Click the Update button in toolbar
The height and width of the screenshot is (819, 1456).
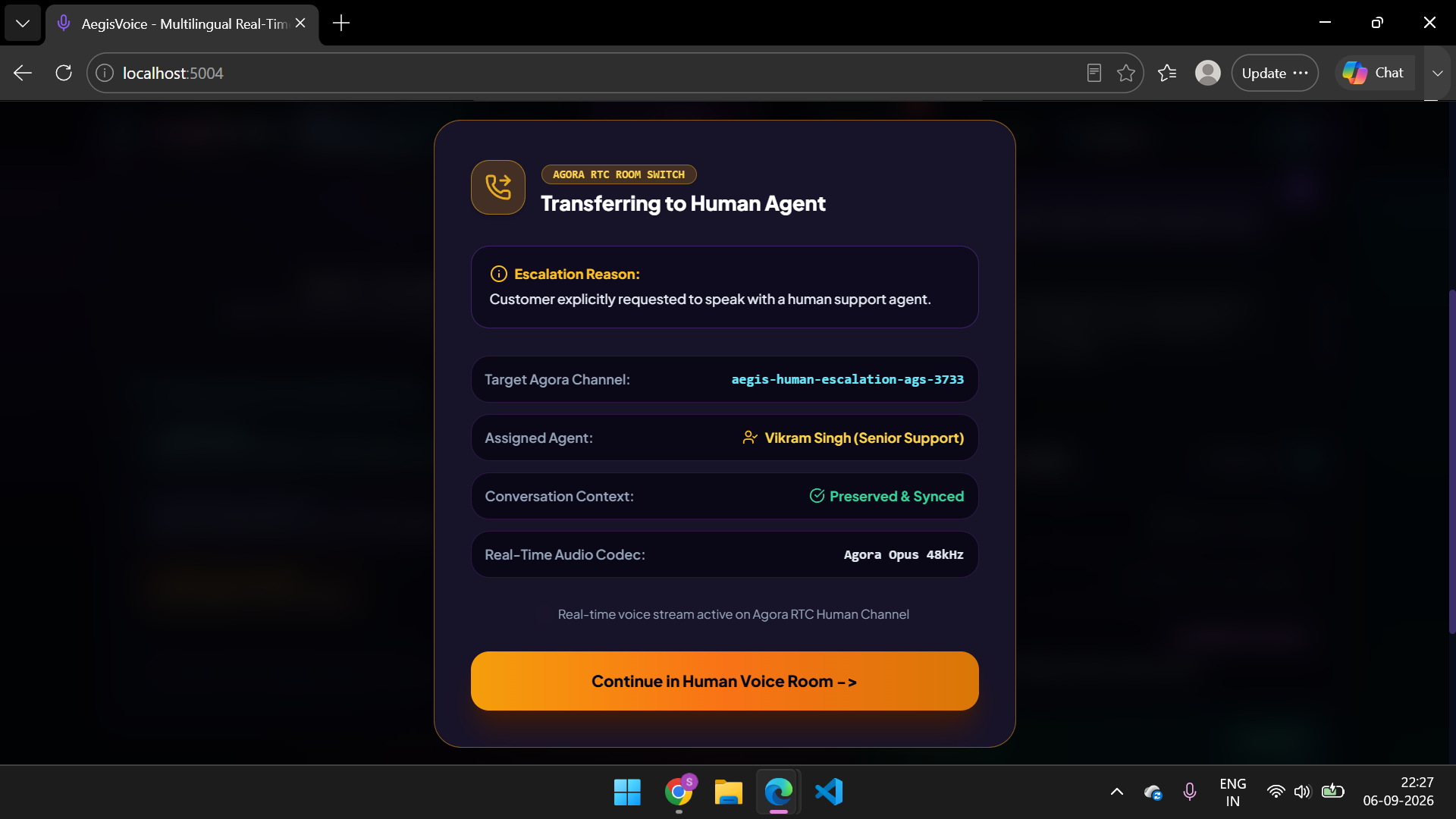(x=1275, y=73)
